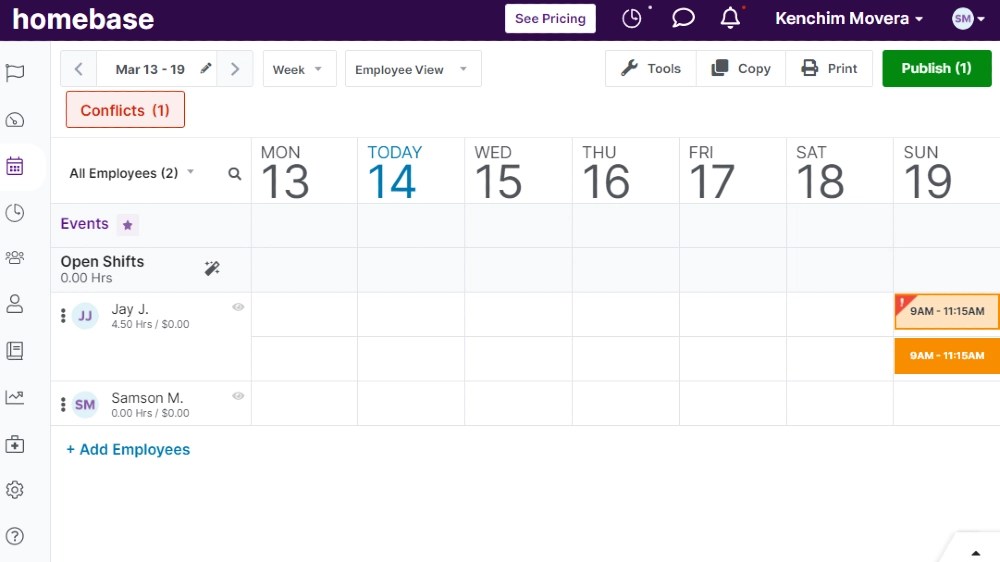Viewport: 1000px width, 562px height.
Task: Click the Add Employees link
Action: point(128,450)
